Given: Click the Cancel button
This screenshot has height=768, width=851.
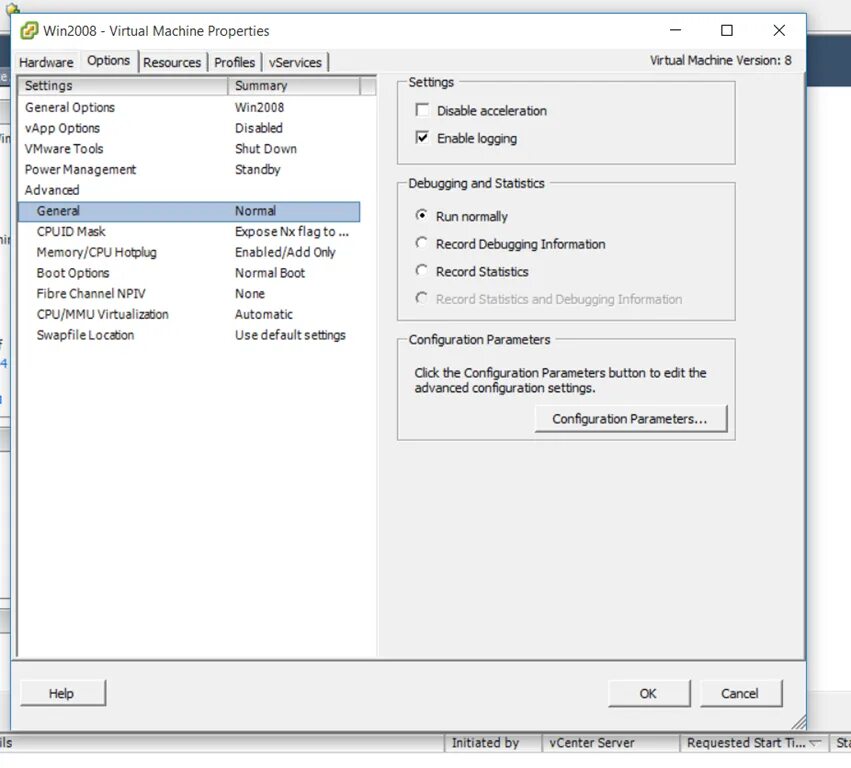Looking at the screenshot, I should [x=740, y=693].
